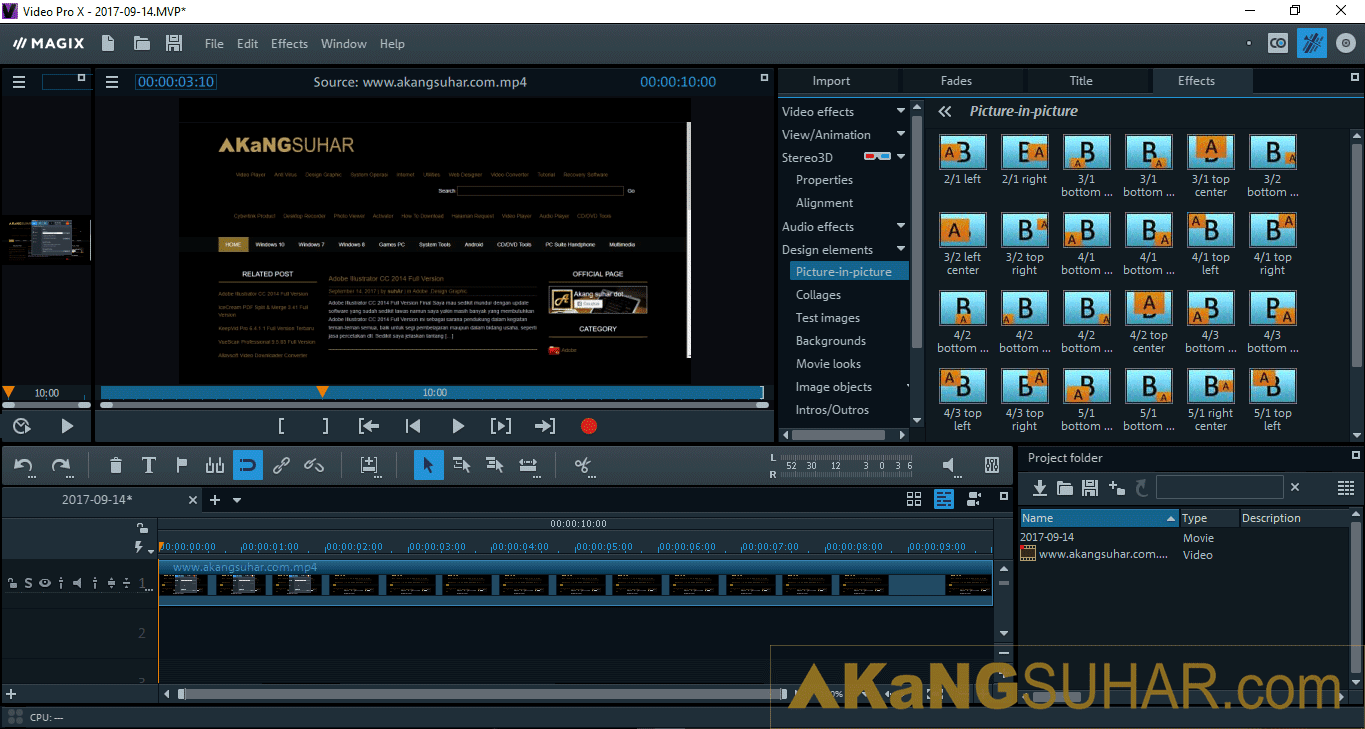The width and height of the screenshot is (1365, 729).
Task: Group objects with the chain link icon
Action: click(x=281, y=465)
